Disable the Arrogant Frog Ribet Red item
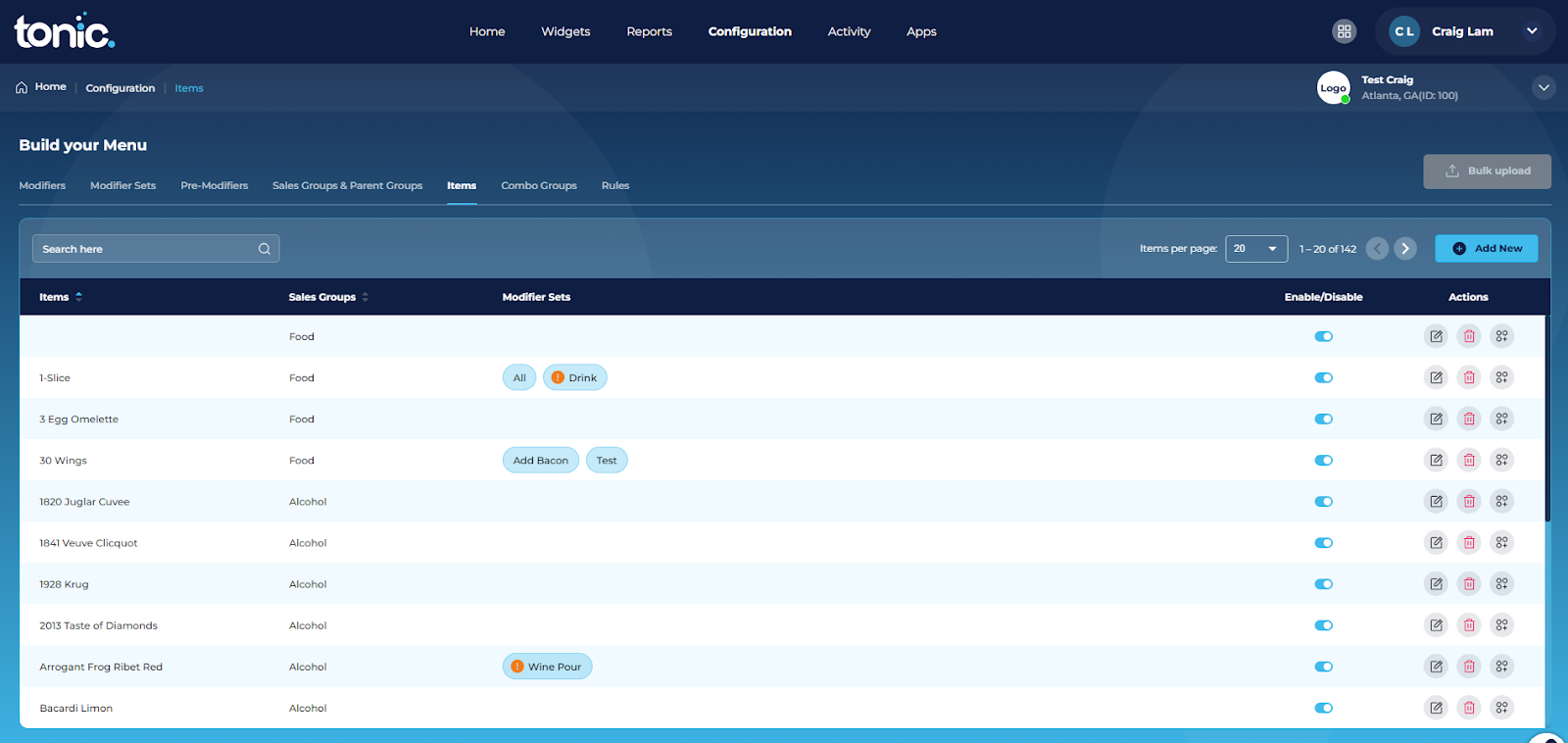Screen dimensions: 1568x743 (x=1324, y=667)
